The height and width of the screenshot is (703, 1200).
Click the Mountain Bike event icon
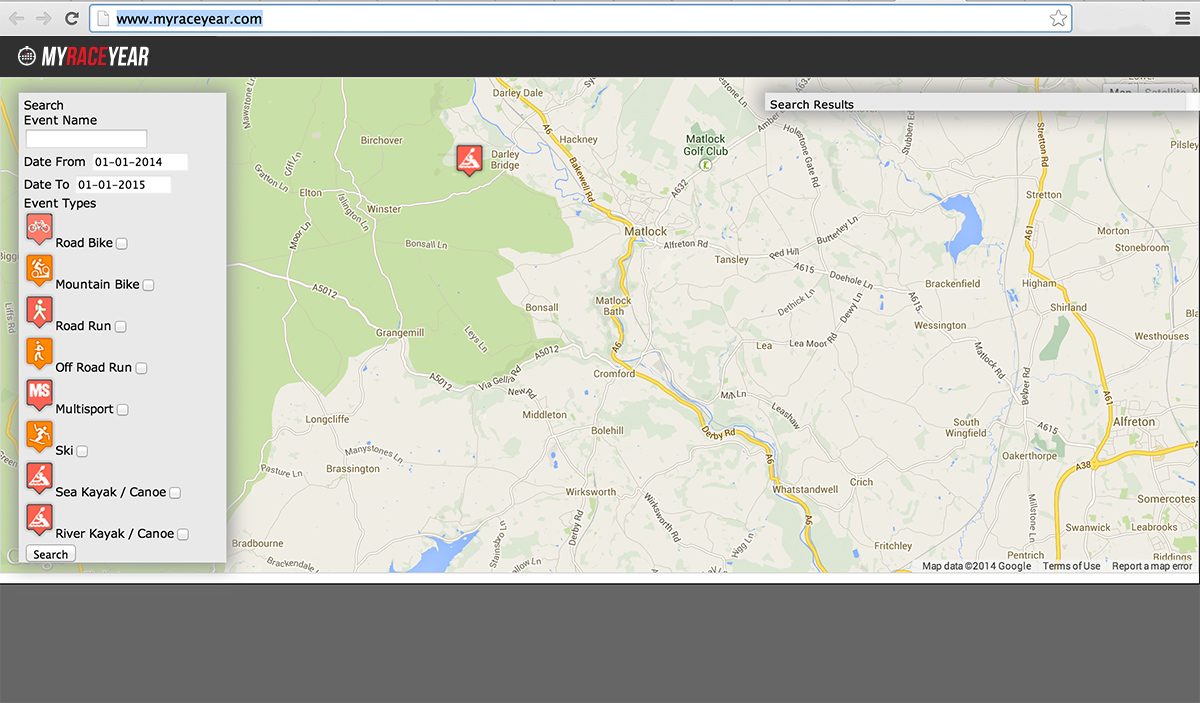point(39,270)
